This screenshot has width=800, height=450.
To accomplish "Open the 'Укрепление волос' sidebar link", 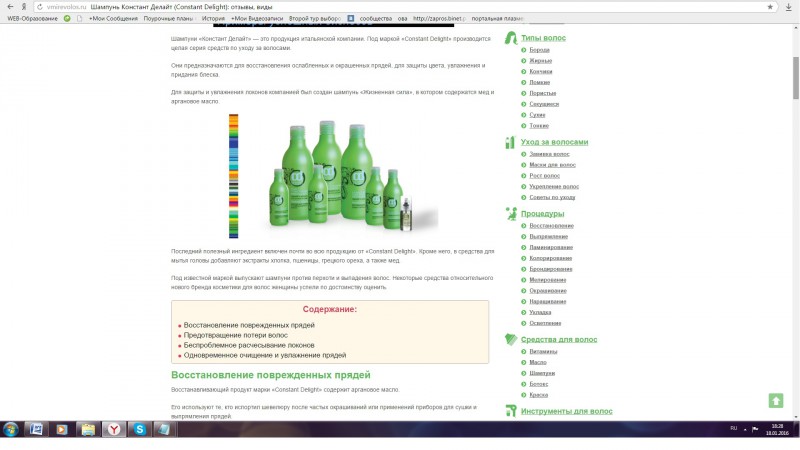I will 554,187.
